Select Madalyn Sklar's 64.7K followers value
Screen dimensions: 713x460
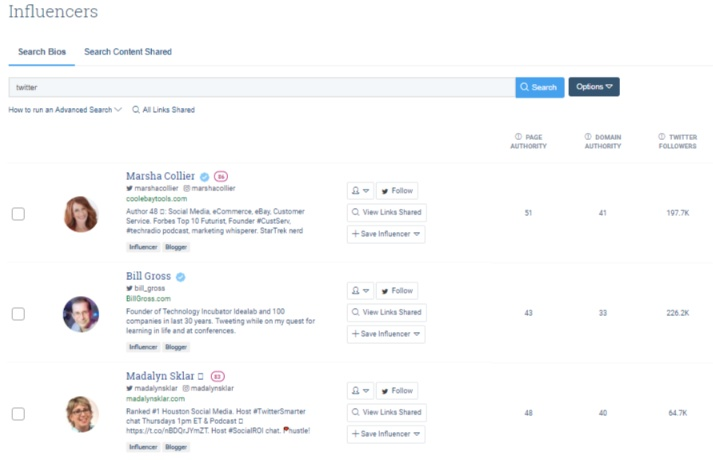click(678, 413)
